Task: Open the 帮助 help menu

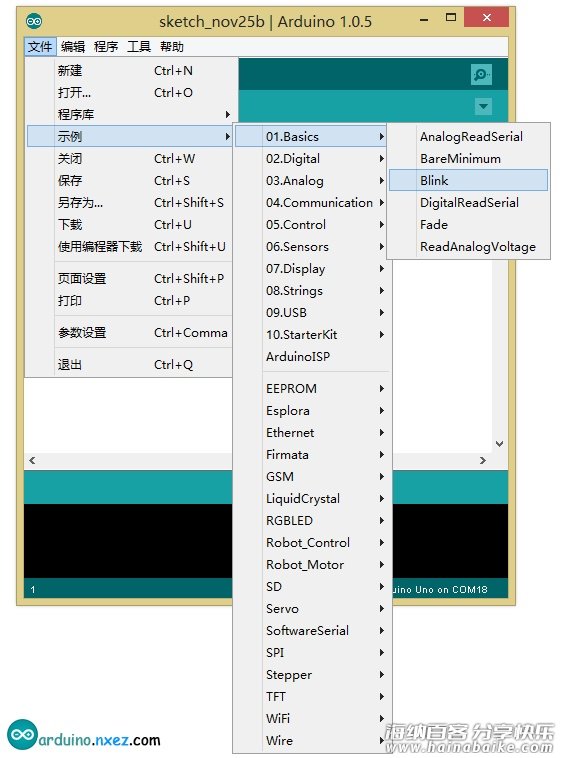Action: [x=172, y=47]
